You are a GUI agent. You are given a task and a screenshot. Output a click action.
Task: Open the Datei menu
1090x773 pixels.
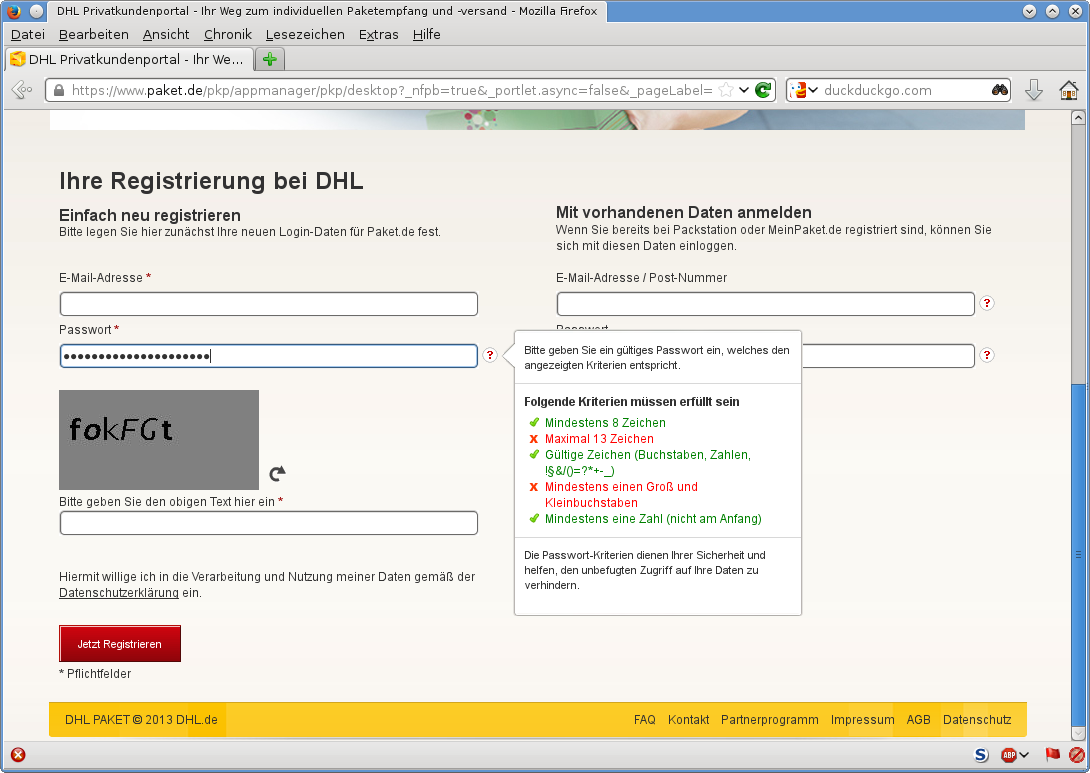tap(28, 34)
